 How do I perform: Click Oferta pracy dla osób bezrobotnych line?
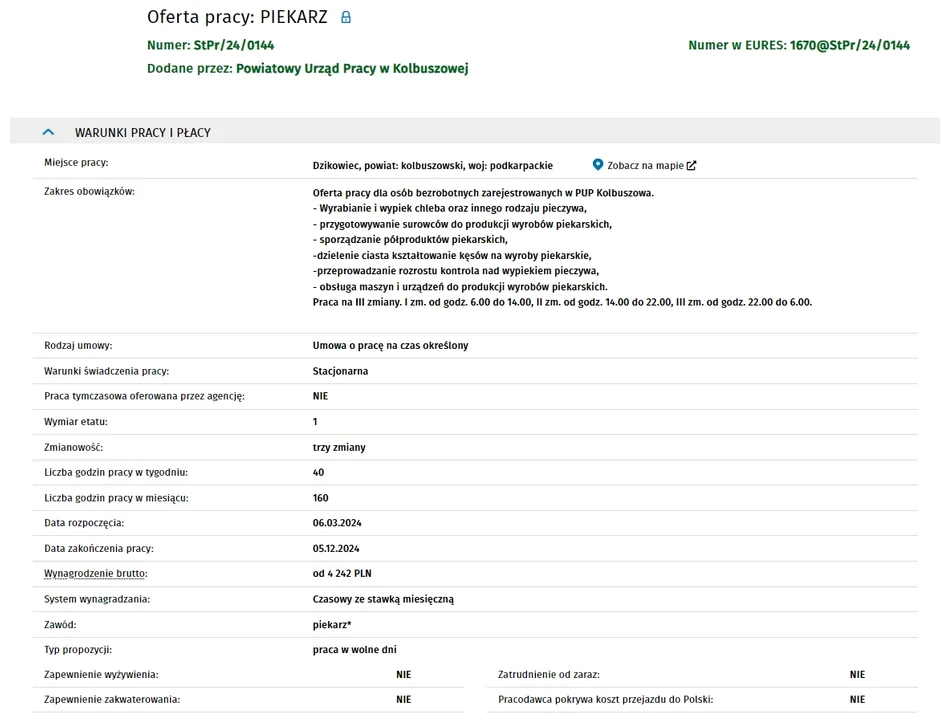coord(483,193)
